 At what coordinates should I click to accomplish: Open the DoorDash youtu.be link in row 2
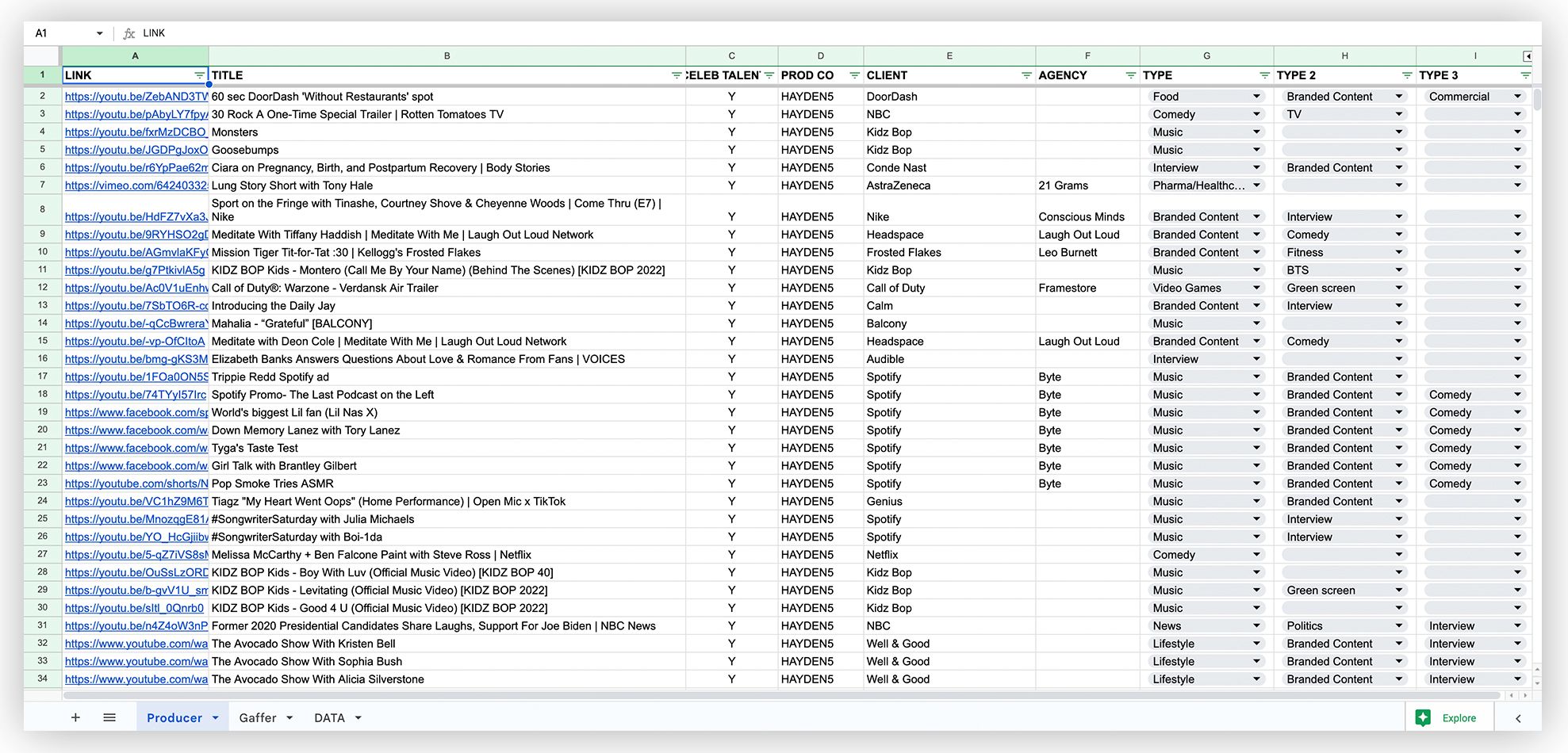[x=136, y=97]
